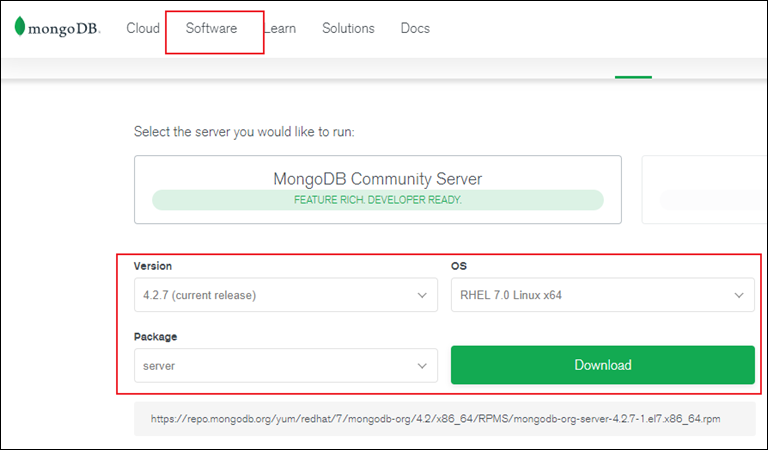Open the Solutions menu

pyautogui.click(x=348, y=28)
